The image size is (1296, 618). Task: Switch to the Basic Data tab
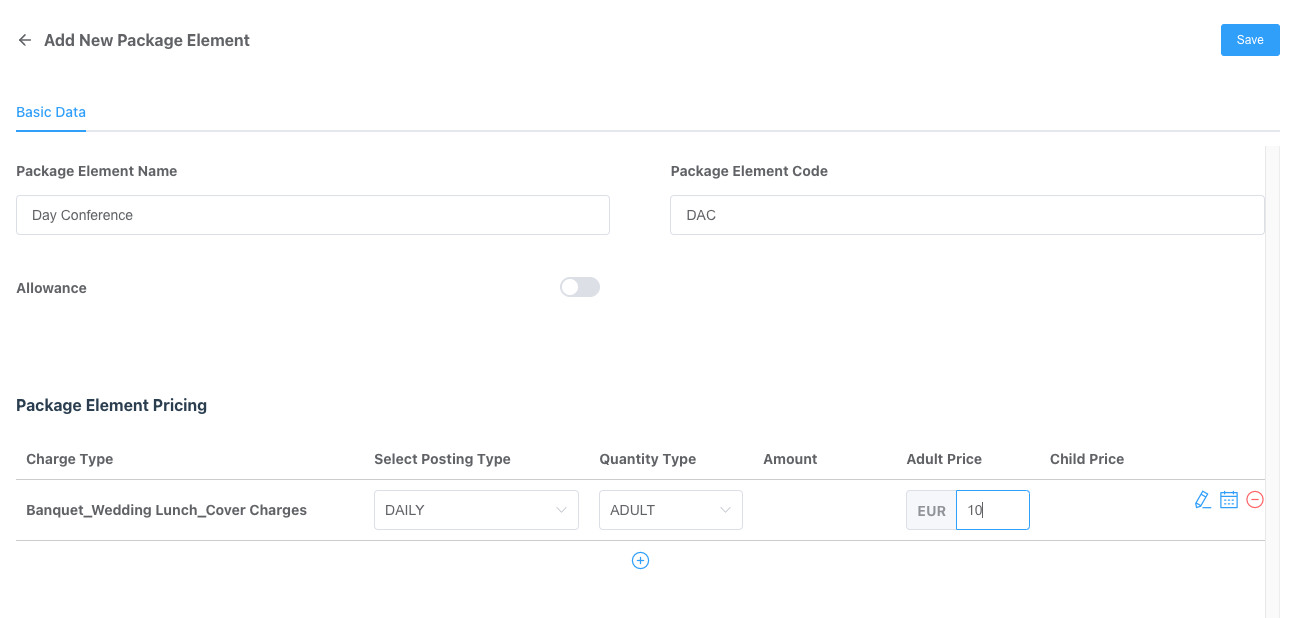(x=51, y=112)
